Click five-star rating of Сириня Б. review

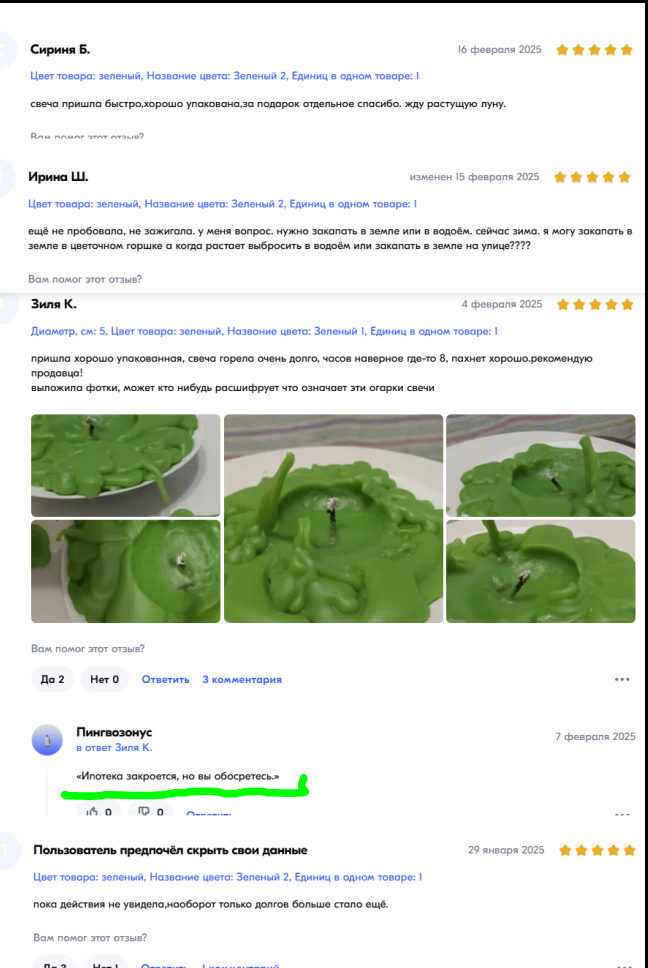594,50
